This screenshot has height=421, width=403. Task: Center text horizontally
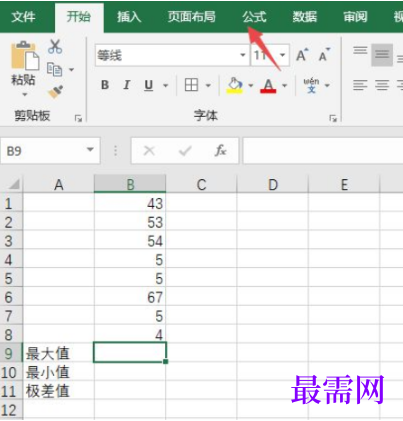tap(382, 85)
